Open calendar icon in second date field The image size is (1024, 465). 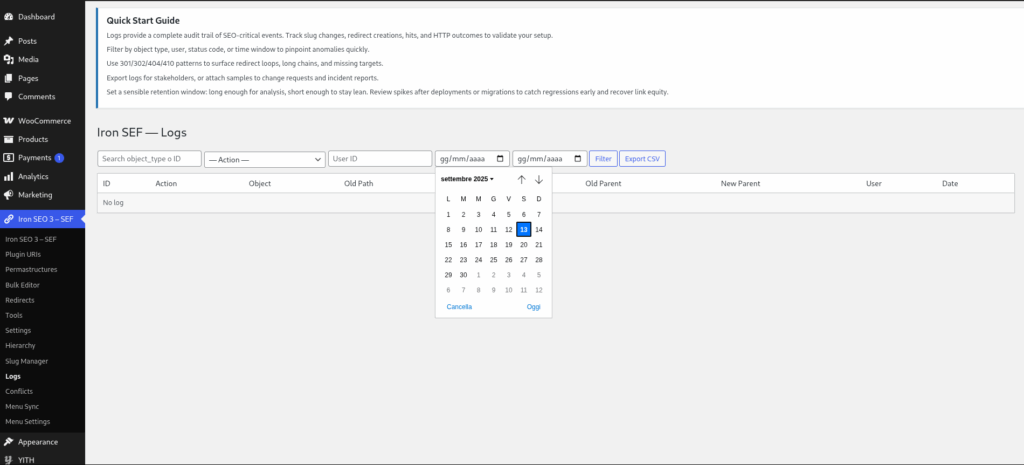coord(577,159)
